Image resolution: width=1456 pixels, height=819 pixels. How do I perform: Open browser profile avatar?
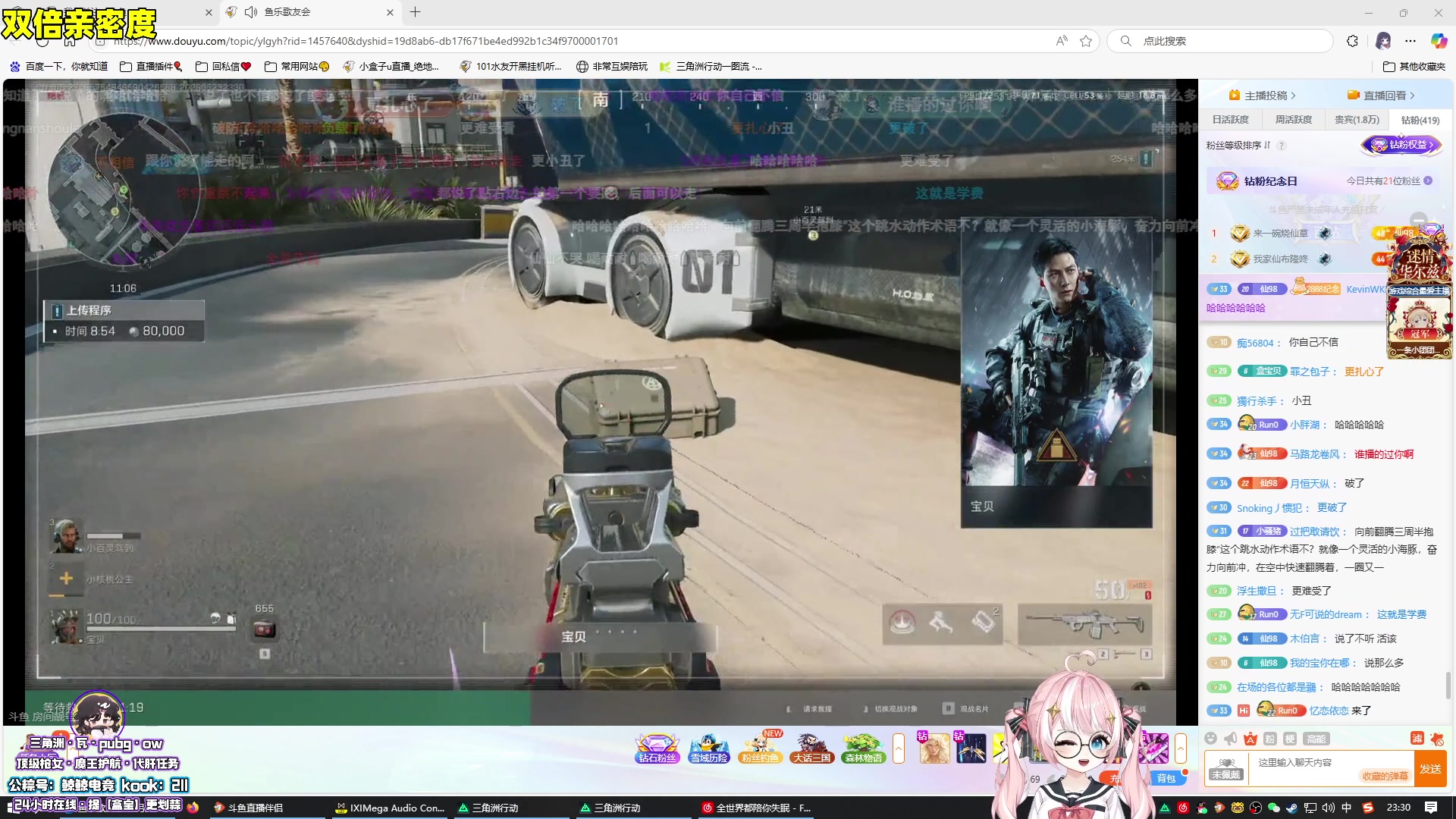1383,41
